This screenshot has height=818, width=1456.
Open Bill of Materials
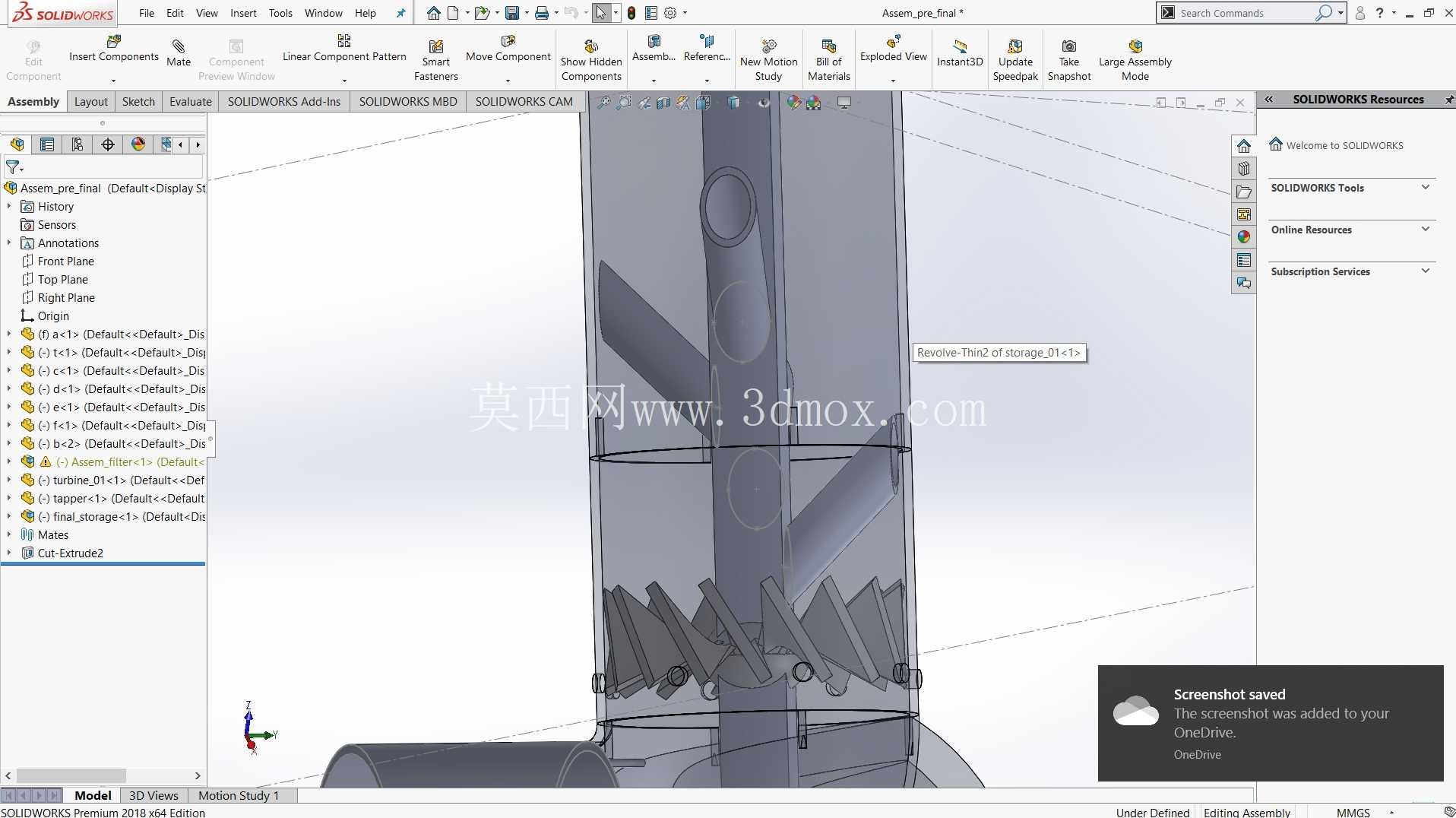coord(828,60)
